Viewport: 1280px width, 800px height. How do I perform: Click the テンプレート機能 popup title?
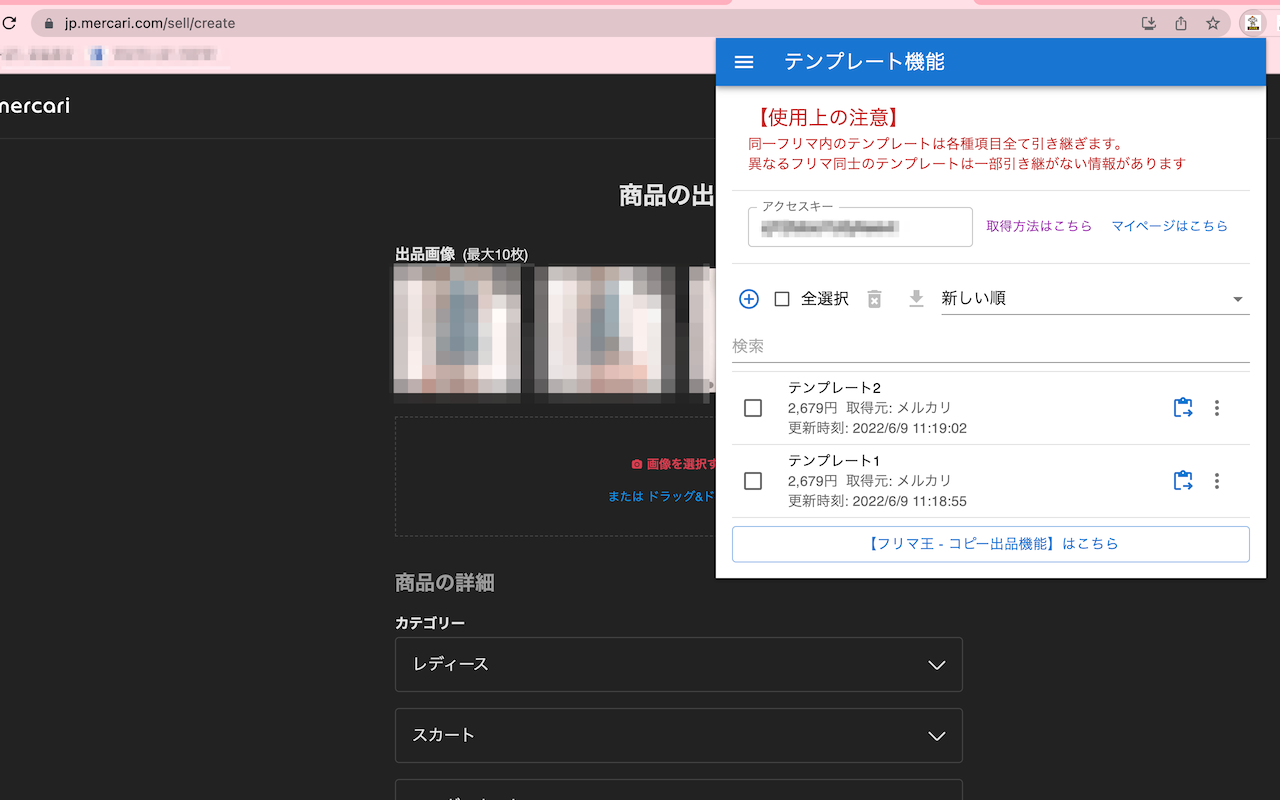click(864, 62)
